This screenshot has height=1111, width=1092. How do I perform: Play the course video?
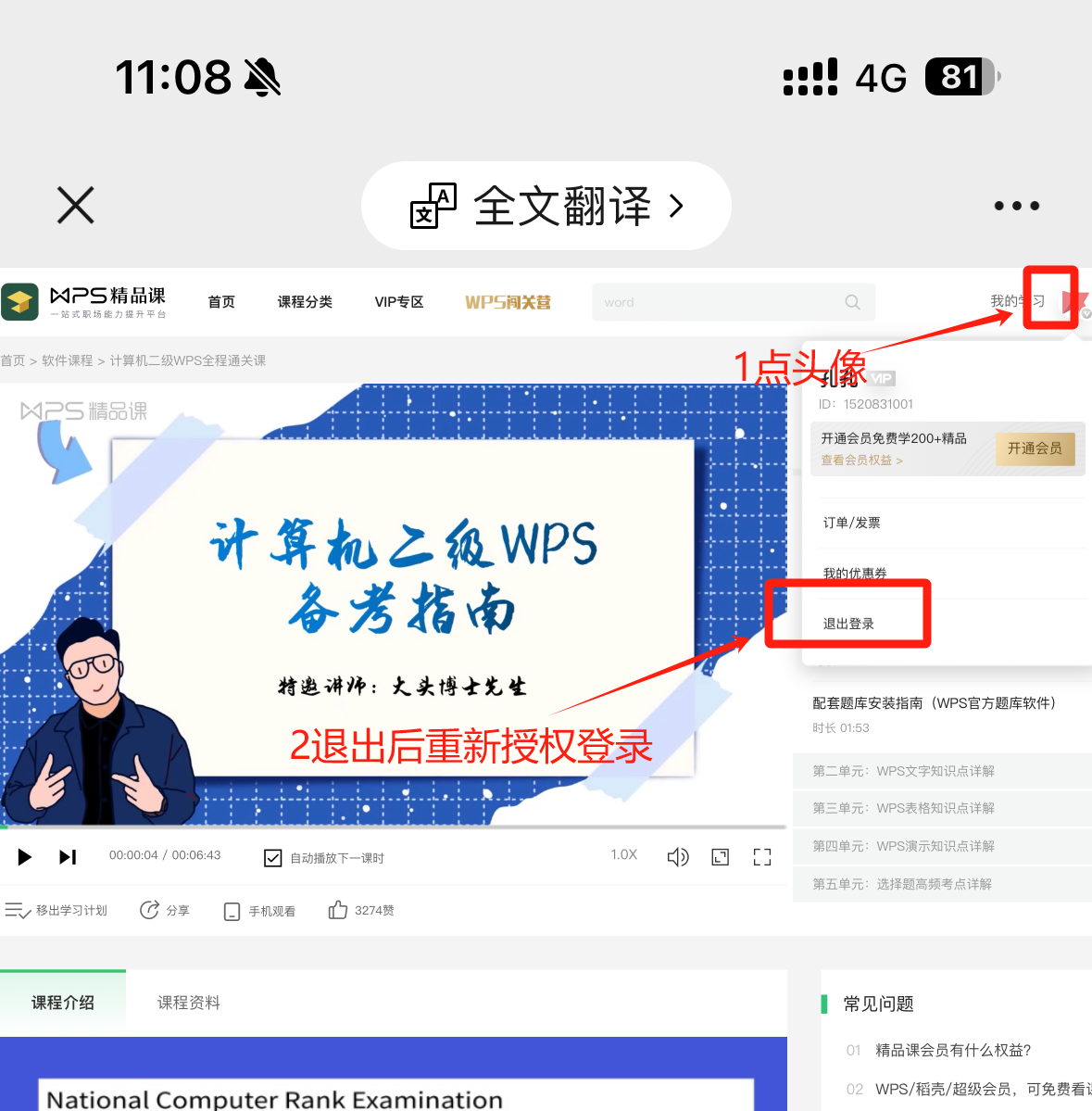coord(25,857)
